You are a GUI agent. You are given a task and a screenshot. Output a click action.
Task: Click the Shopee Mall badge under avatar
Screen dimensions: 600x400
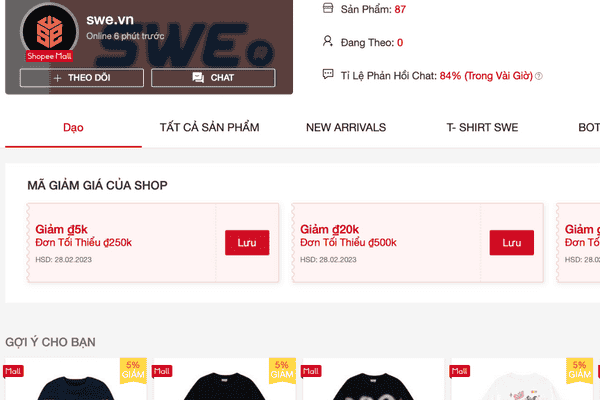point(49,56)
